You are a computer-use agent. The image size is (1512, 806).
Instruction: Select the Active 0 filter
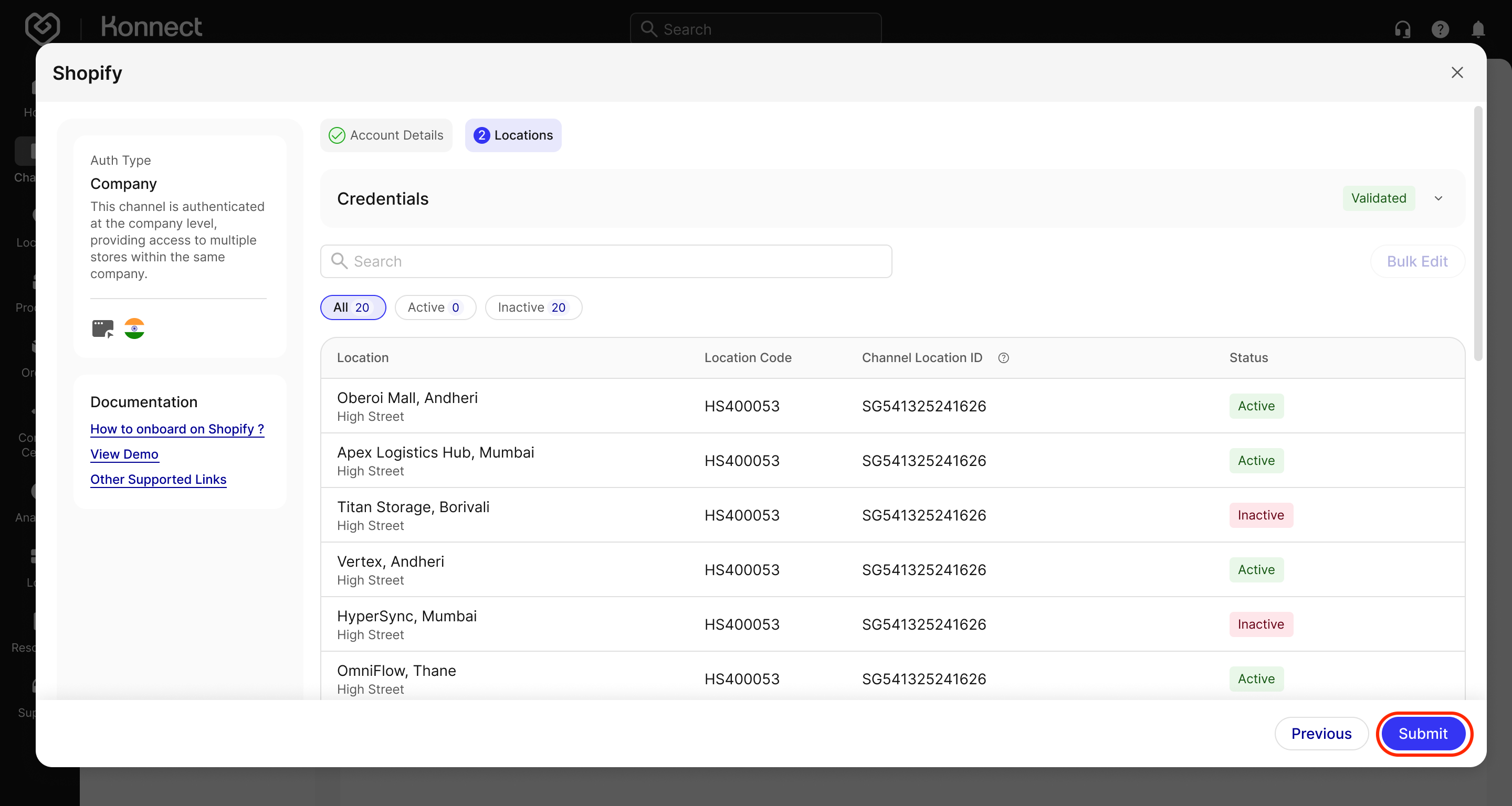(436, 307)
